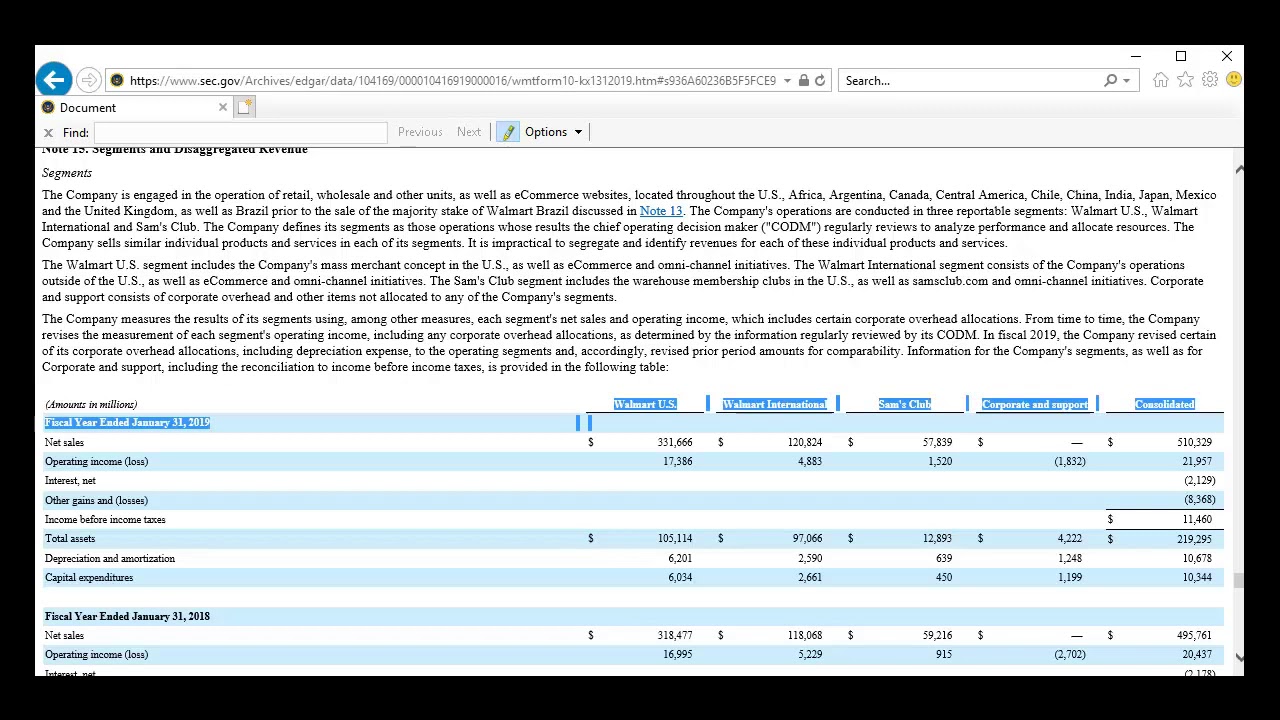Screen dimensions: 1280x720
Task: Click the scrollbar up arrow
Action: (x=1239, y=170)
